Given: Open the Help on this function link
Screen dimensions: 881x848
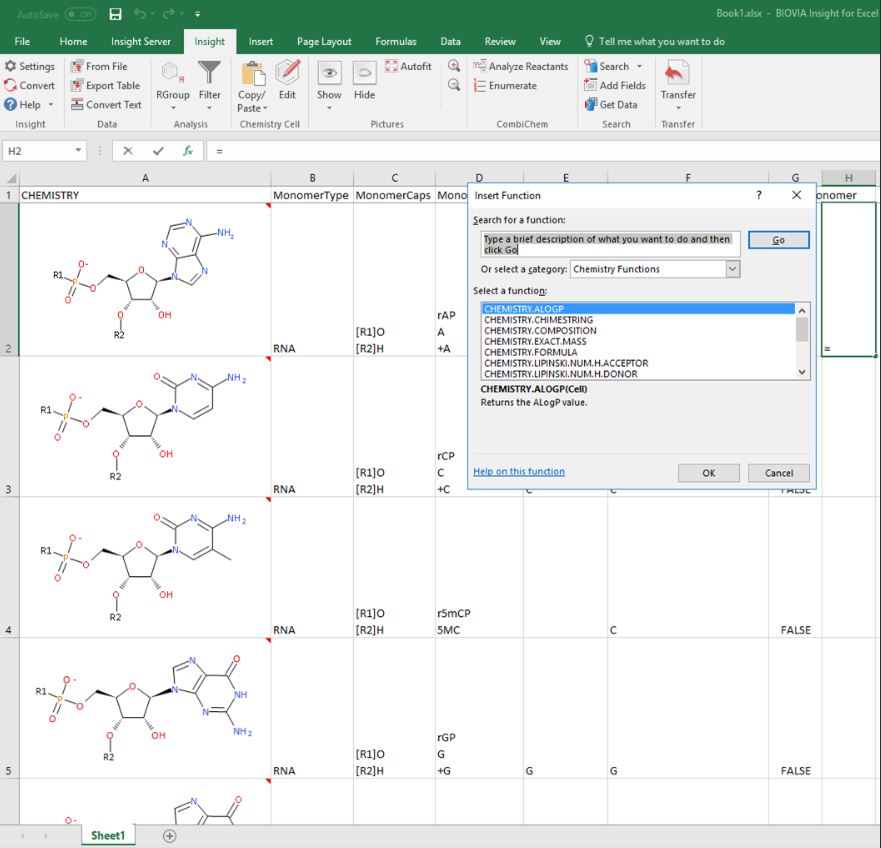Looking at the screenshot, I should click(x=518, y=472).
